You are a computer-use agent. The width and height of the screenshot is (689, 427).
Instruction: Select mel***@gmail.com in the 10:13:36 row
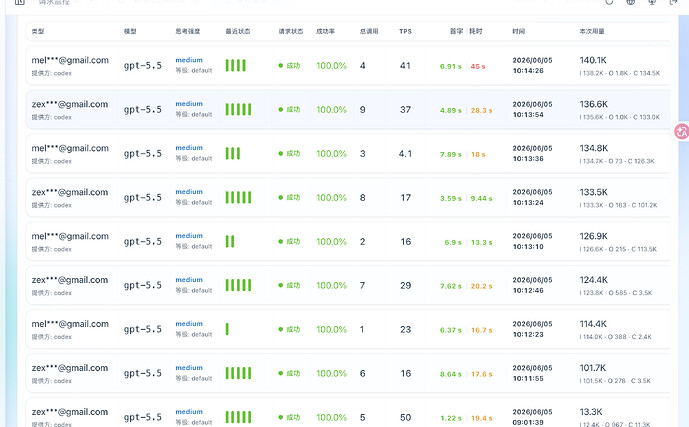tap(70, 148)
